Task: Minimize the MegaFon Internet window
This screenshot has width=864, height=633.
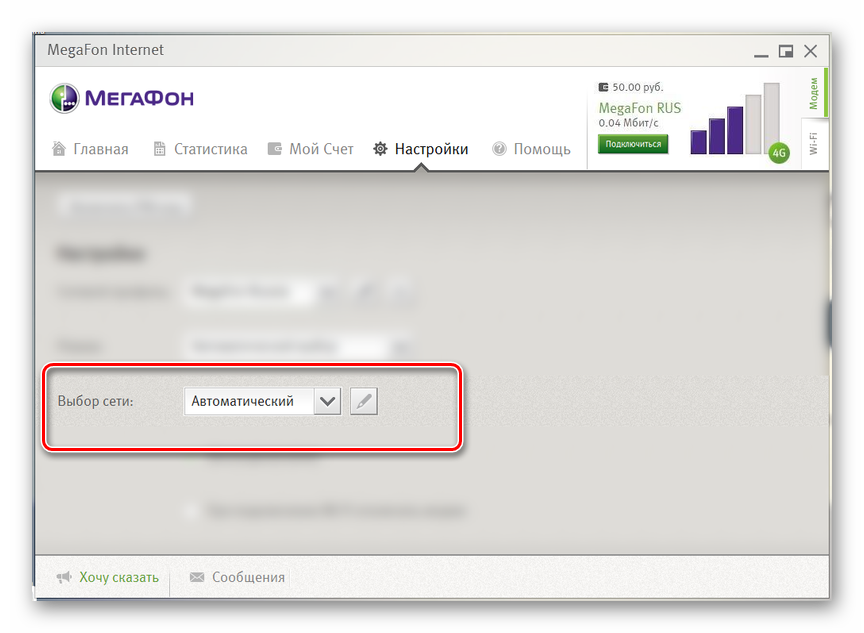Action: point(761,55)
